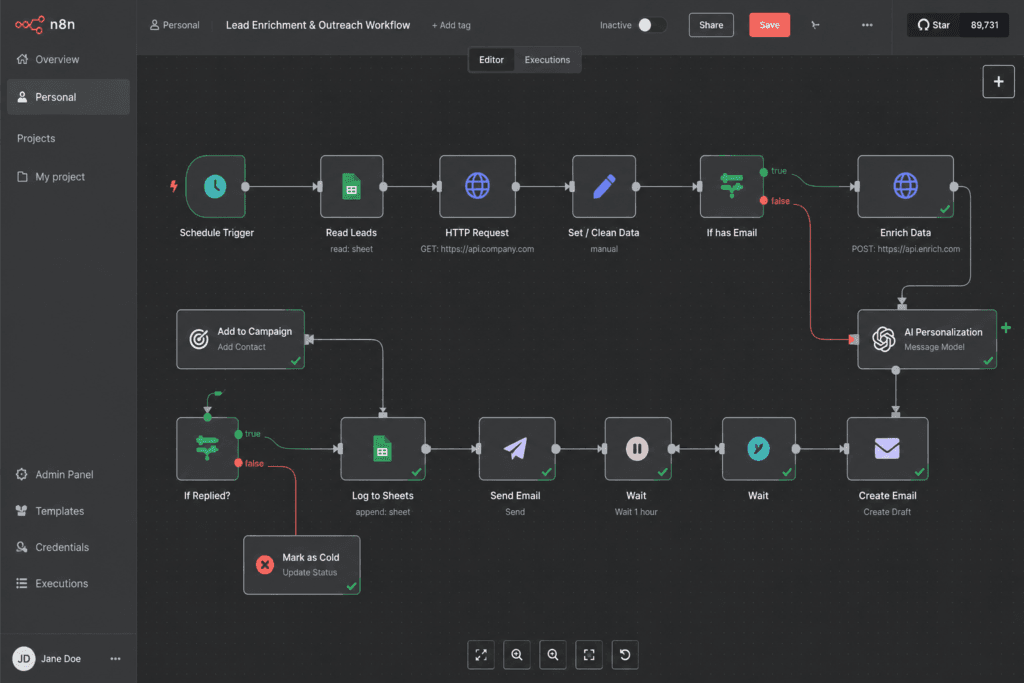Image resolution: width=1024 pixels, height=683 pixels.
Task: Open the more options ellipsis in header
Action: click(867, 25)
